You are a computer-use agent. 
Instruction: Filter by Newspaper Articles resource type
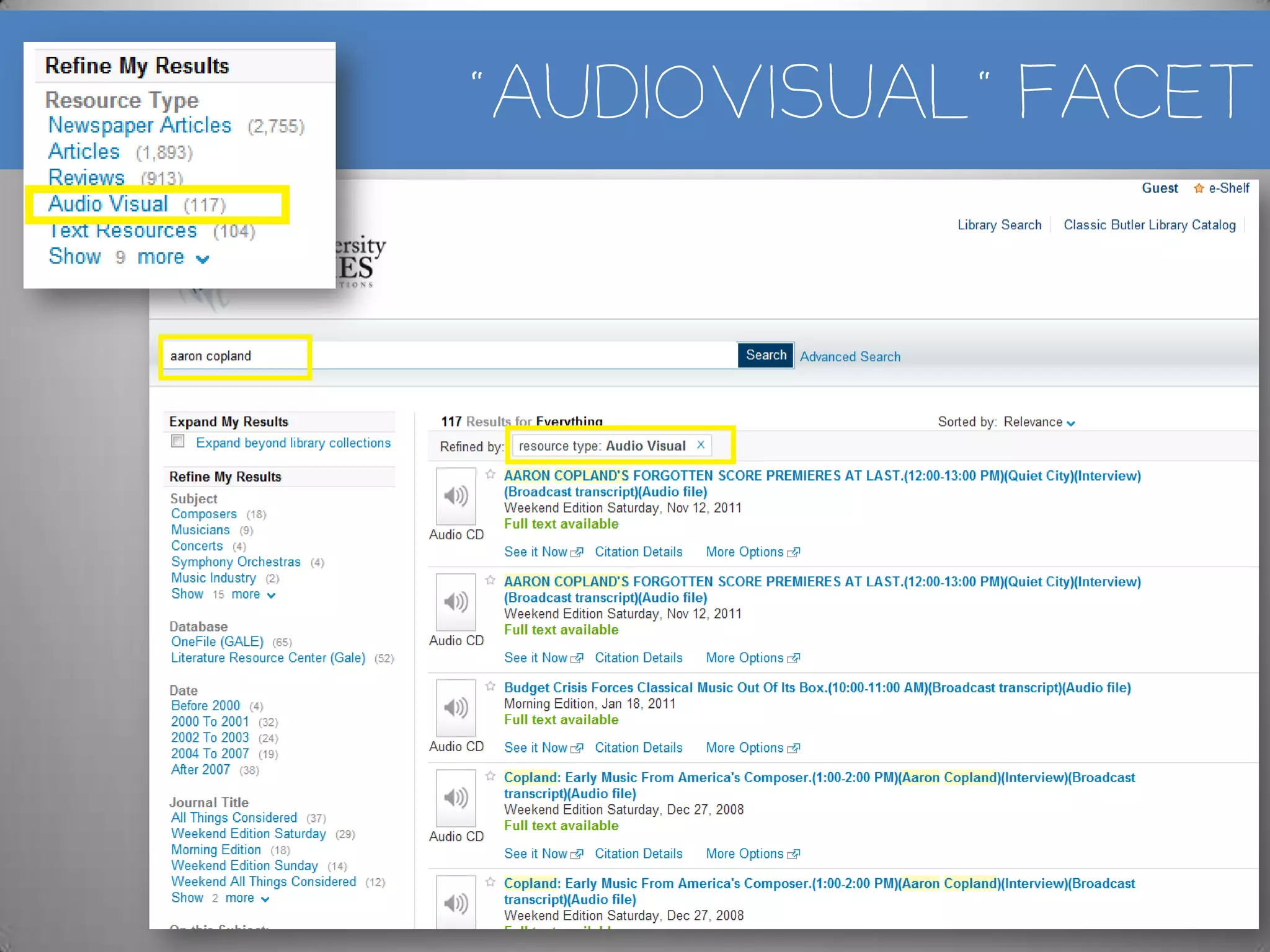[x=140, y=125]
